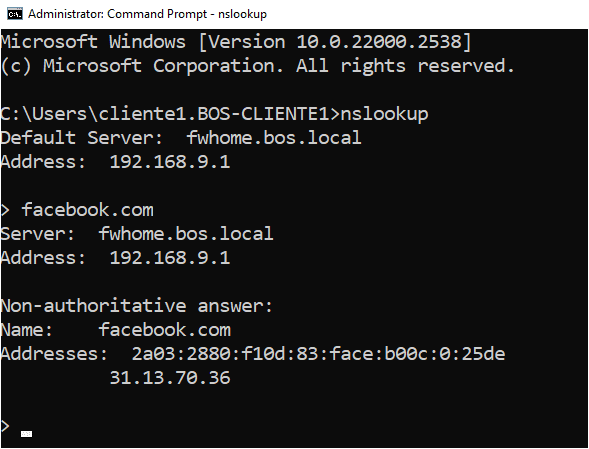Click the Microsoft Corporation copyright line
This screenshot has height=449, width=589.
(257, 66)
